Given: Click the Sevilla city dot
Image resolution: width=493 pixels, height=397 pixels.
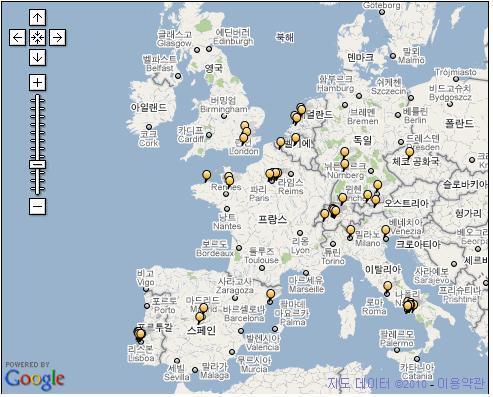Looking at the screenshot, I should click(177, 361).
